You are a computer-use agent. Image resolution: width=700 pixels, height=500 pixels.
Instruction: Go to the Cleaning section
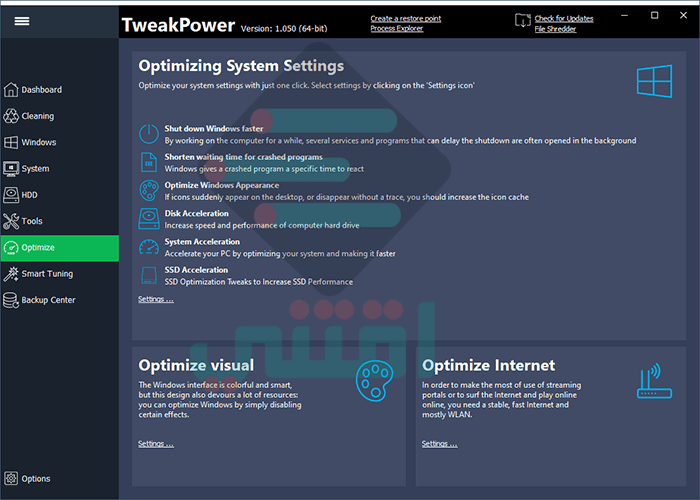tap(60, 116)
